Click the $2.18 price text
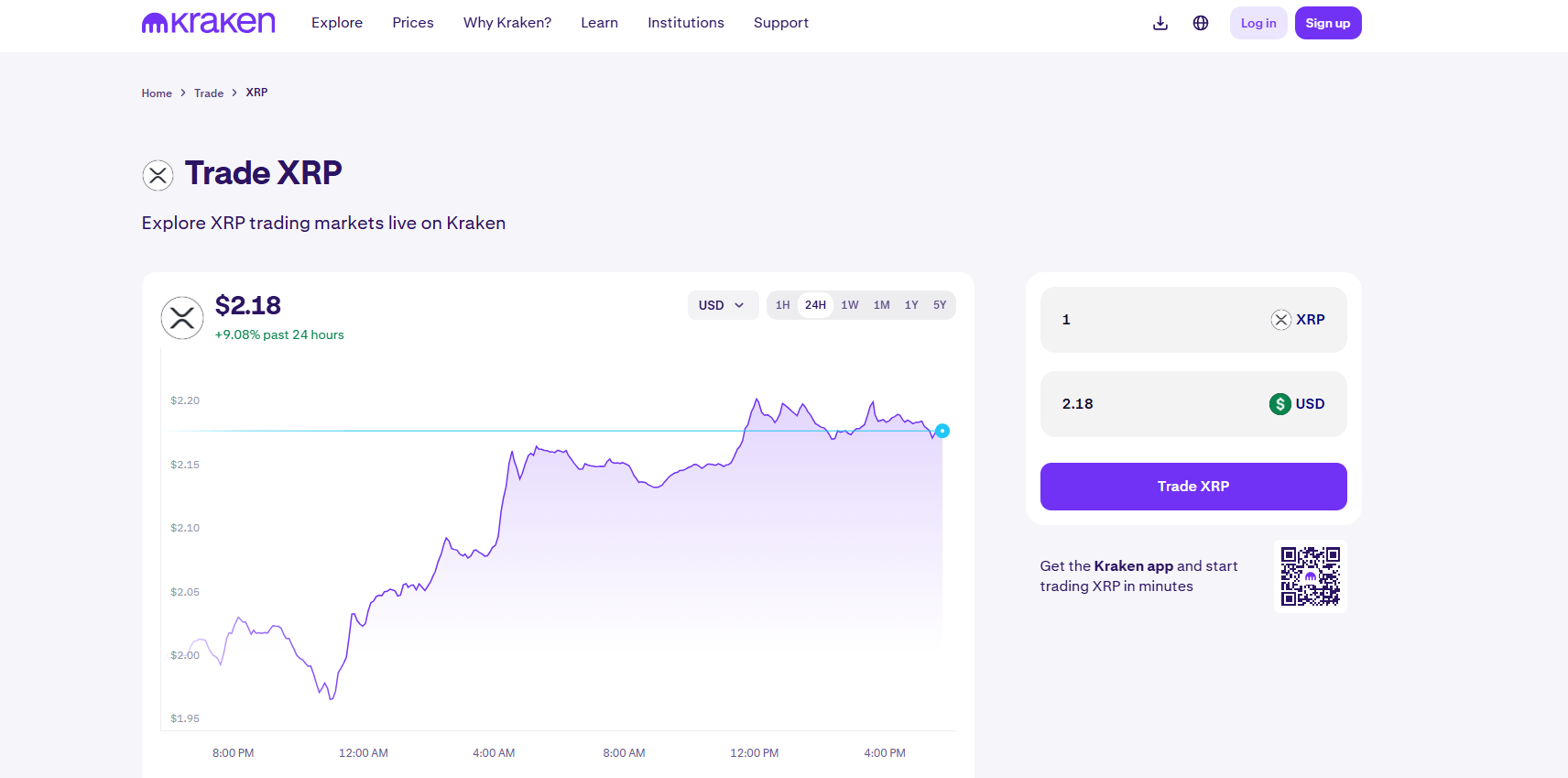 (248, 305)
